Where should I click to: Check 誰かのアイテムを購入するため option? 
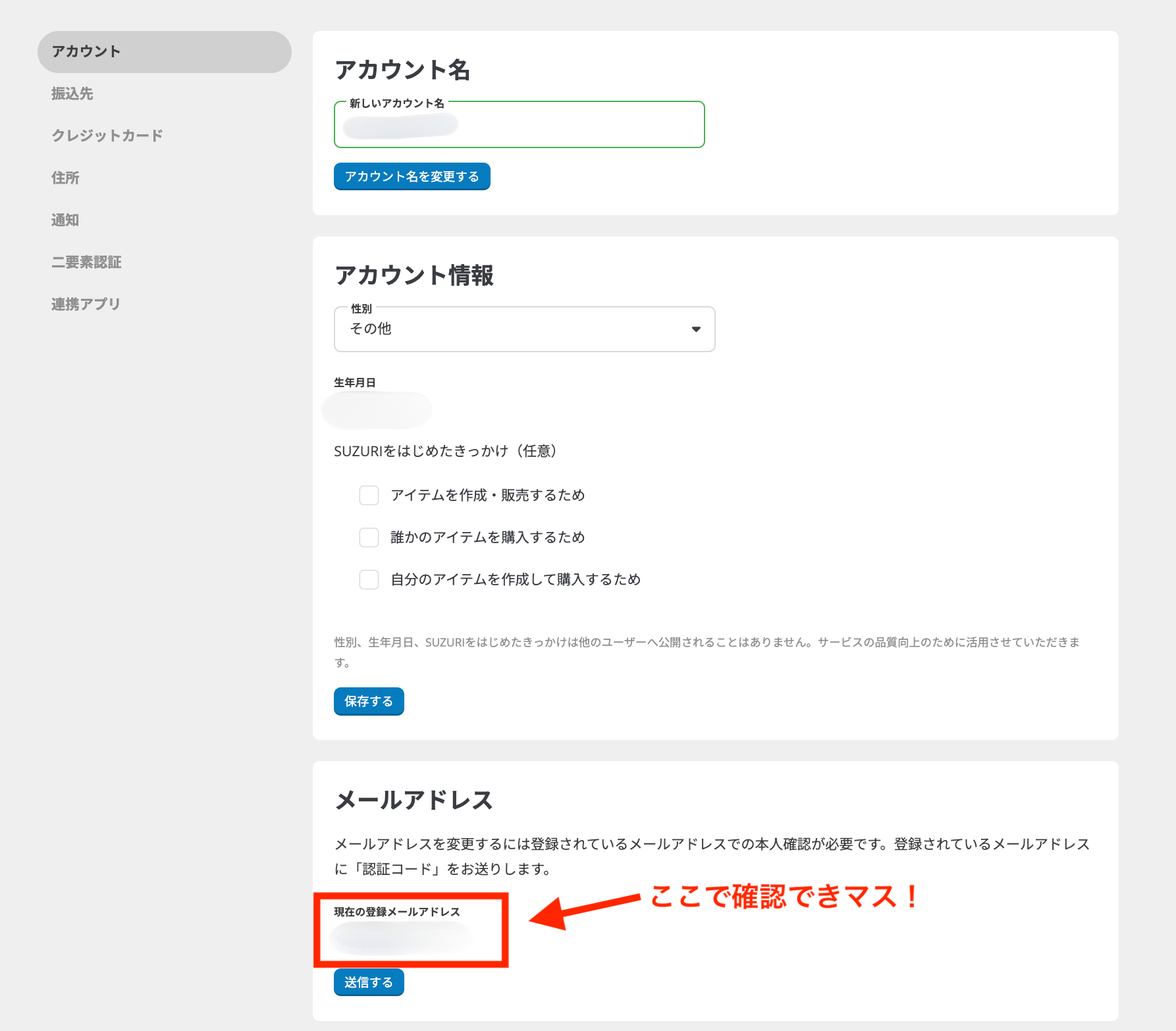369,537
